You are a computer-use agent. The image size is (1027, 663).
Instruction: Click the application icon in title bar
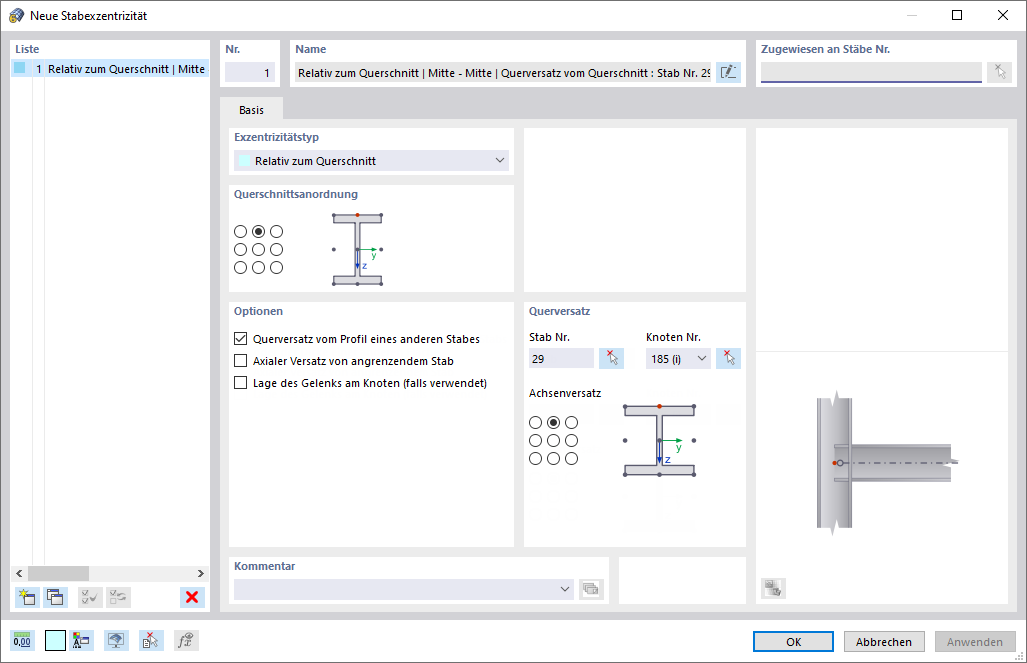coord(16,15)
